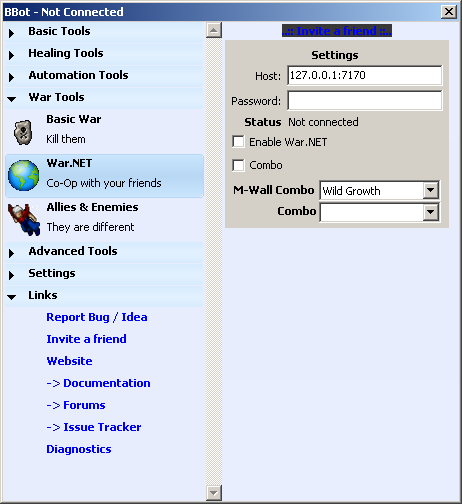Enable the War.NET checkbox

[x=238, y=141]
